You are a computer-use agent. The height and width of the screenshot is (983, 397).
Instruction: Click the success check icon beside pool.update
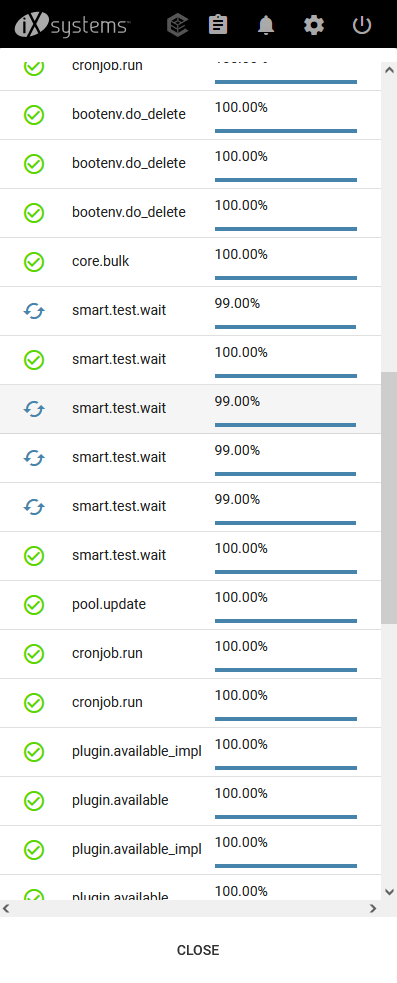point(34,605)
